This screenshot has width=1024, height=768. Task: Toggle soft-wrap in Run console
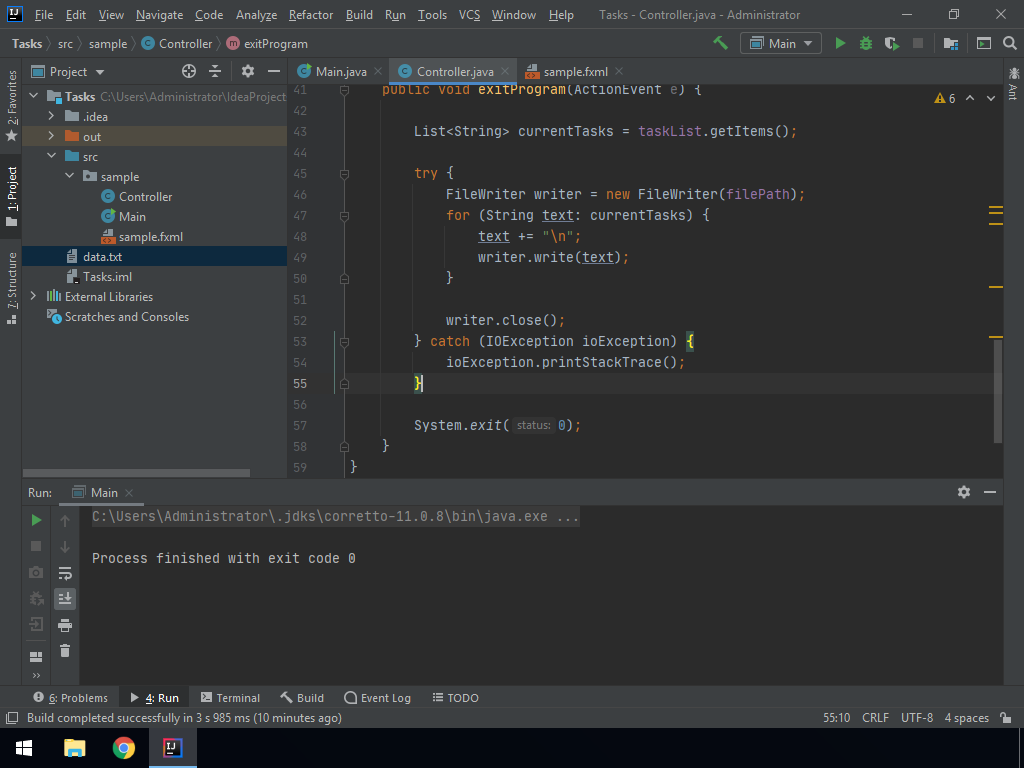point(65,573)
